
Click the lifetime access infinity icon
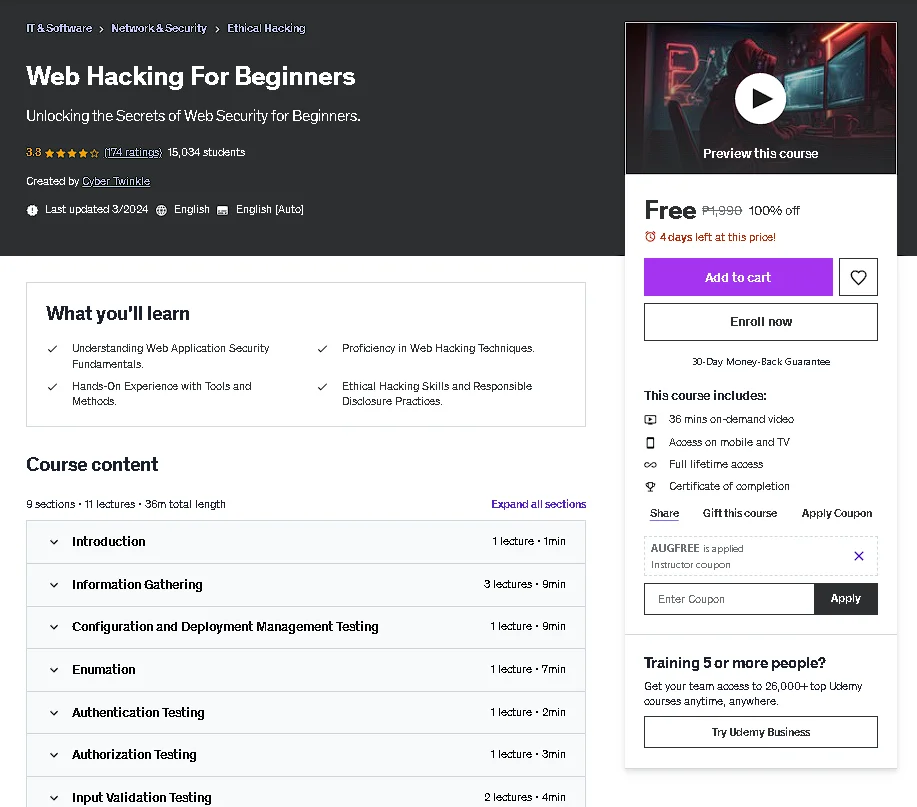[x=650, y=464]
